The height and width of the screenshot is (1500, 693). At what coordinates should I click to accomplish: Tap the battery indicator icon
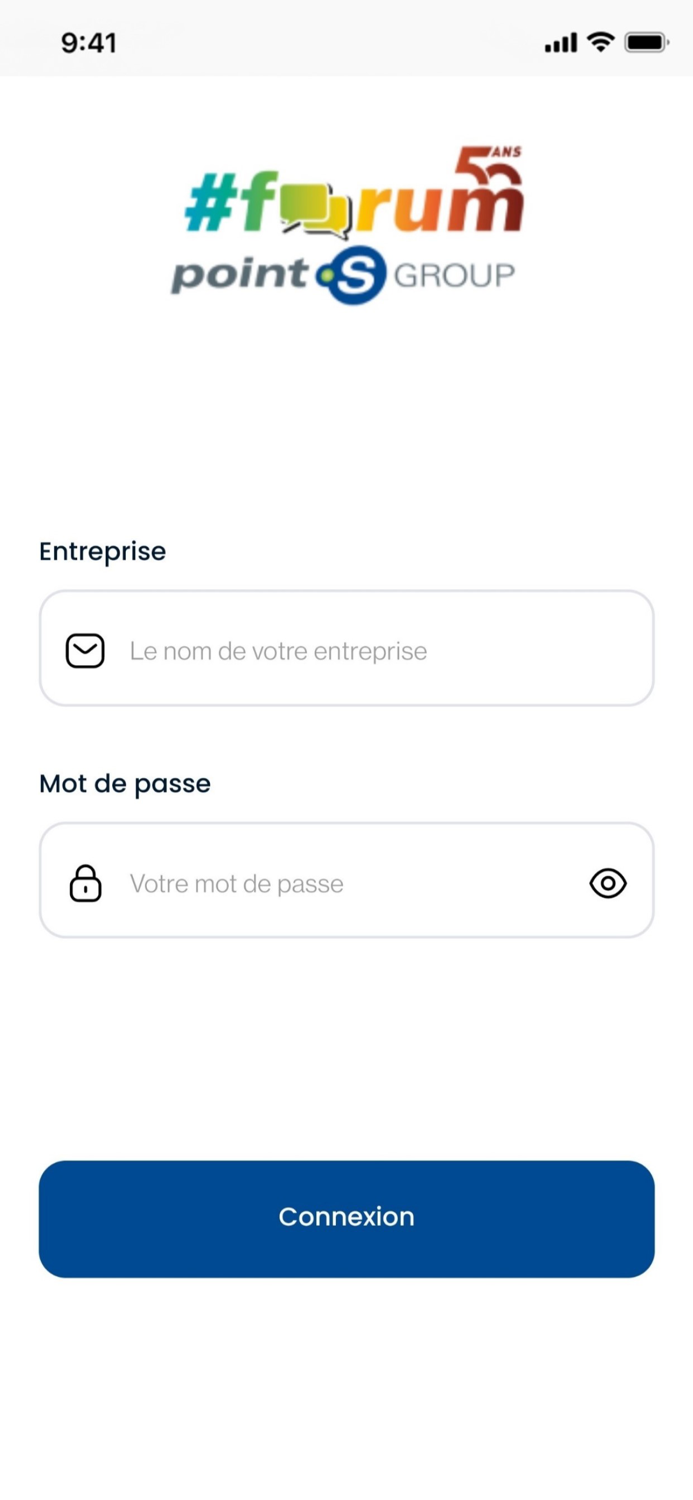click(646, 42)
